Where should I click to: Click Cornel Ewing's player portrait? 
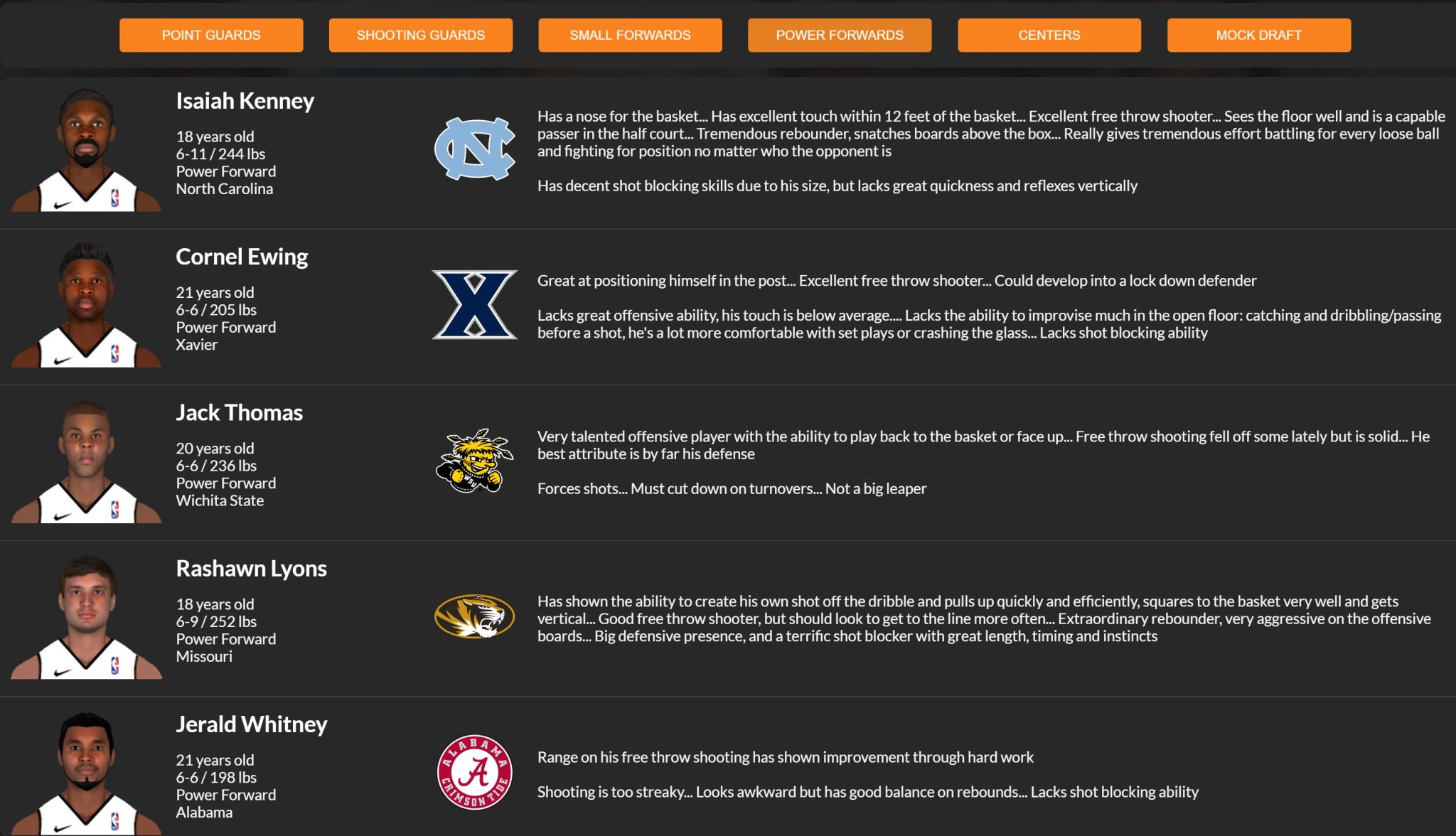[86, 306]
